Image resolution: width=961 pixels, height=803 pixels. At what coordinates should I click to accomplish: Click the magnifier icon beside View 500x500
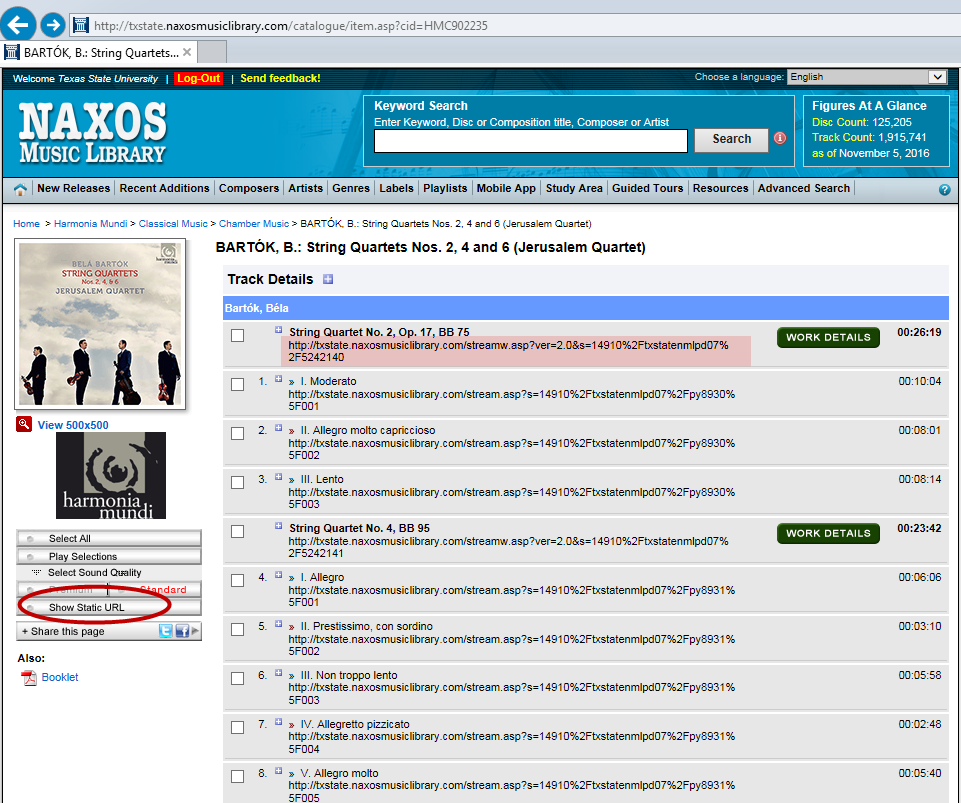pos(24,424)
